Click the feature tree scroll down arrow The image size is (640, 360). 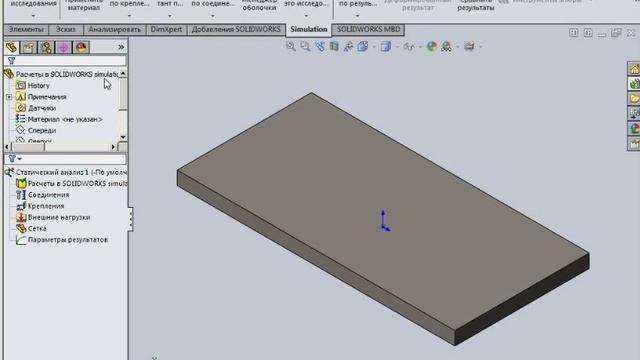click(123, 137)
